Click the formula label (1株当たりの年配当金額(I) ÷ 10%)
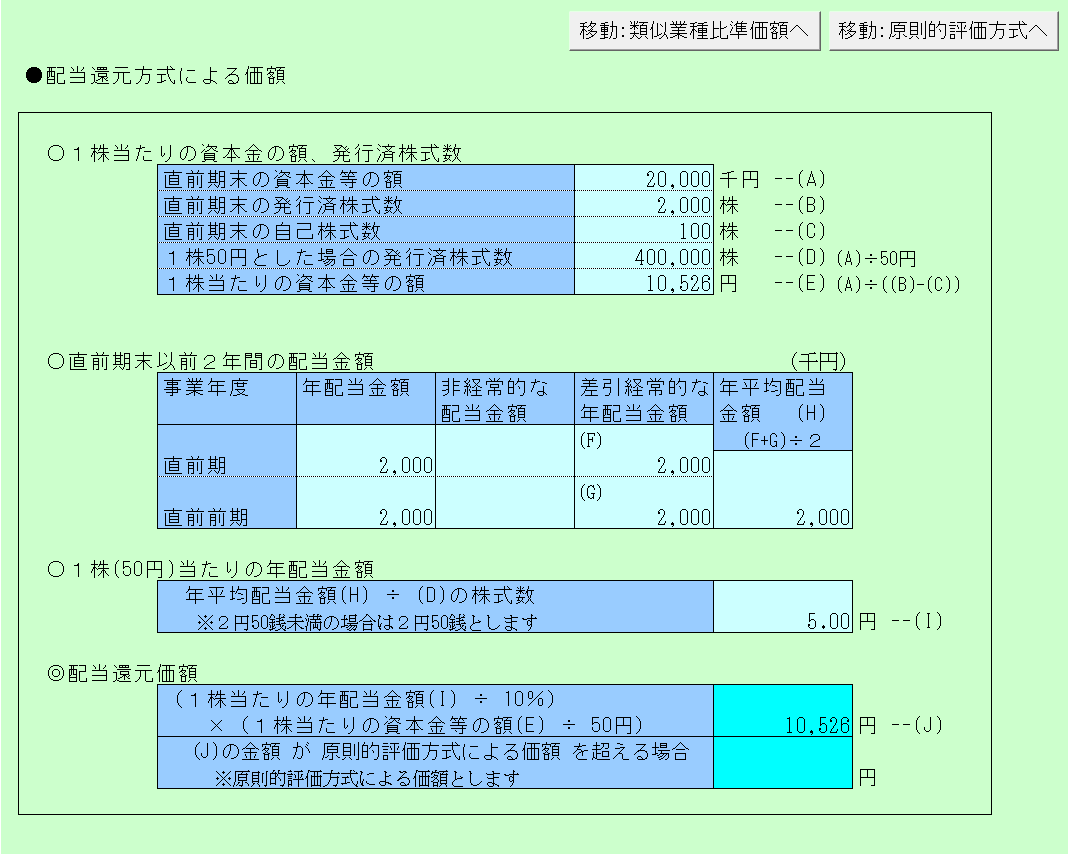Viewport: 1068px width, 854px height. pos(364,698)
